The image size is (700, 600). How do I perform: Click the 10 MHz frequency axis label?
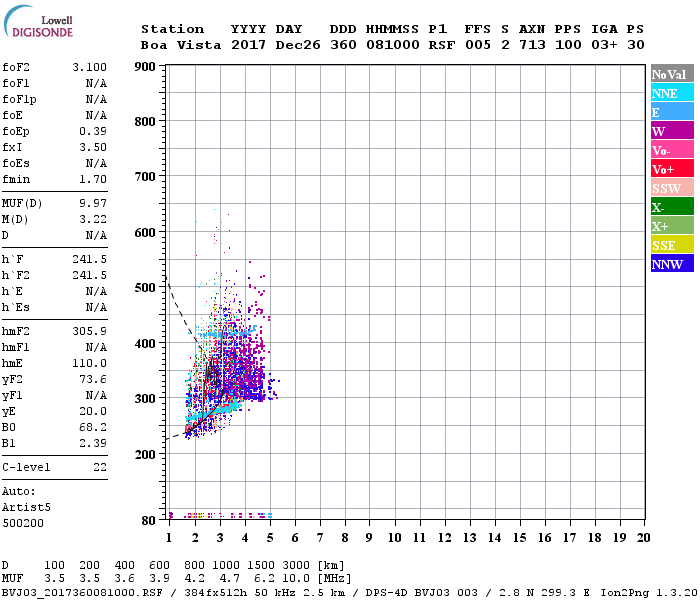click(x=394, y=538)
